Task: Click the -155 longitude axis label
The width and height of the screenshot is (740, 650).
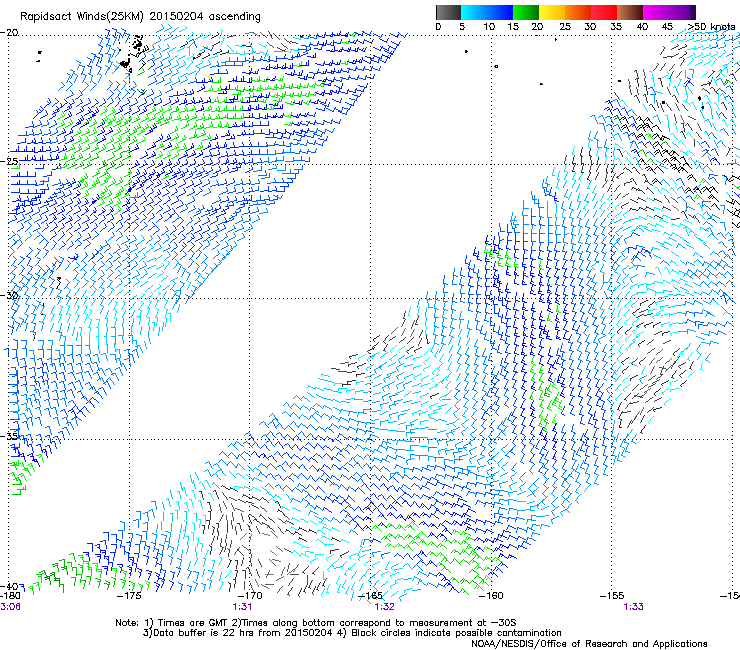Action: pos(612,596)
